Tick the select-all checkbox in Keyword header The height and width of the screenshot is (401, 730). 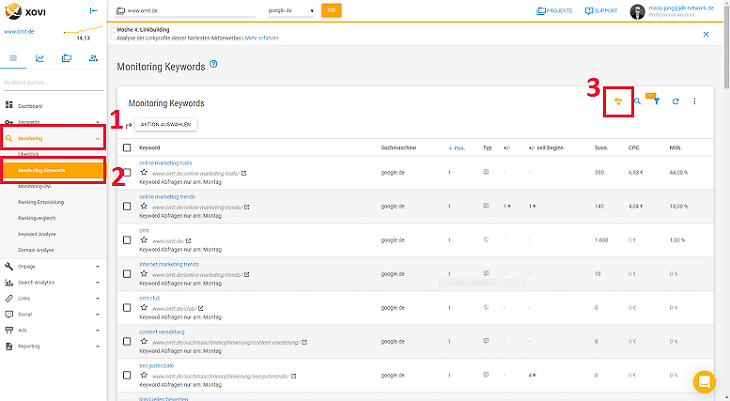[127, 146]
